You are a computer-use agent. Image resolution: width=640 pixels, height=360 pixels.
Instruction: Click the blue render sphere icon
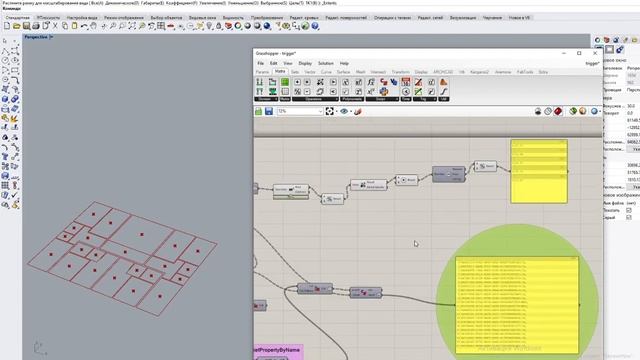pyautogui.click(x=267, y=26)
